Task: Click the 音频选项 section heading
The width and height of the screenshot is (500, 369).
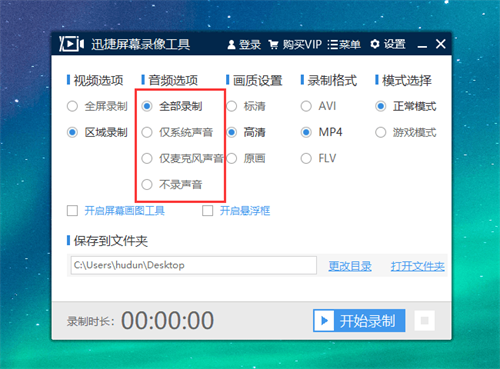Action: pyautogui.click(x=173, y=80)
